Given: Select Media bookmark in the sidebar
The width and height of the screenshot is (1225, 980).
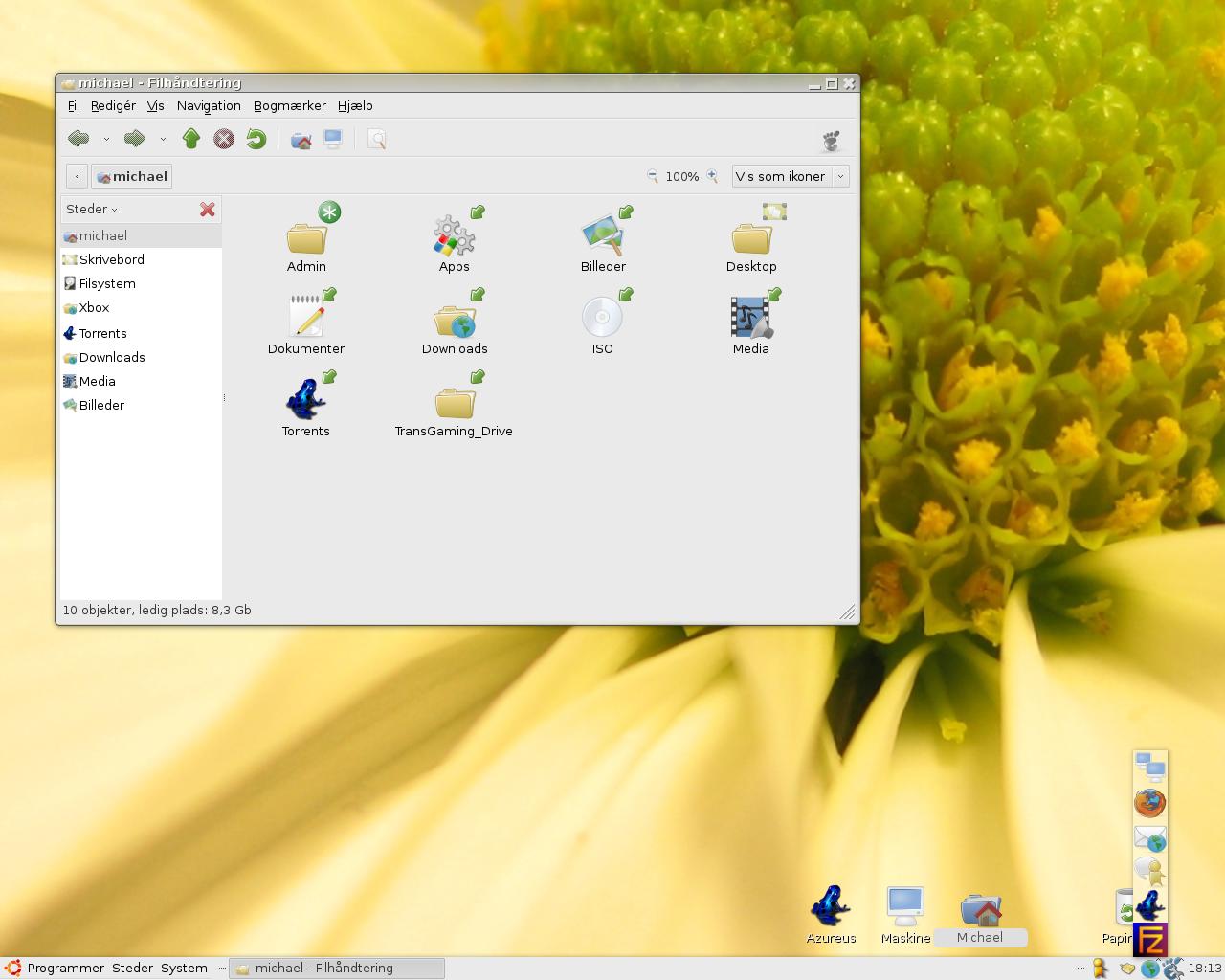Looking at the screenshot, I should point(141,381).
